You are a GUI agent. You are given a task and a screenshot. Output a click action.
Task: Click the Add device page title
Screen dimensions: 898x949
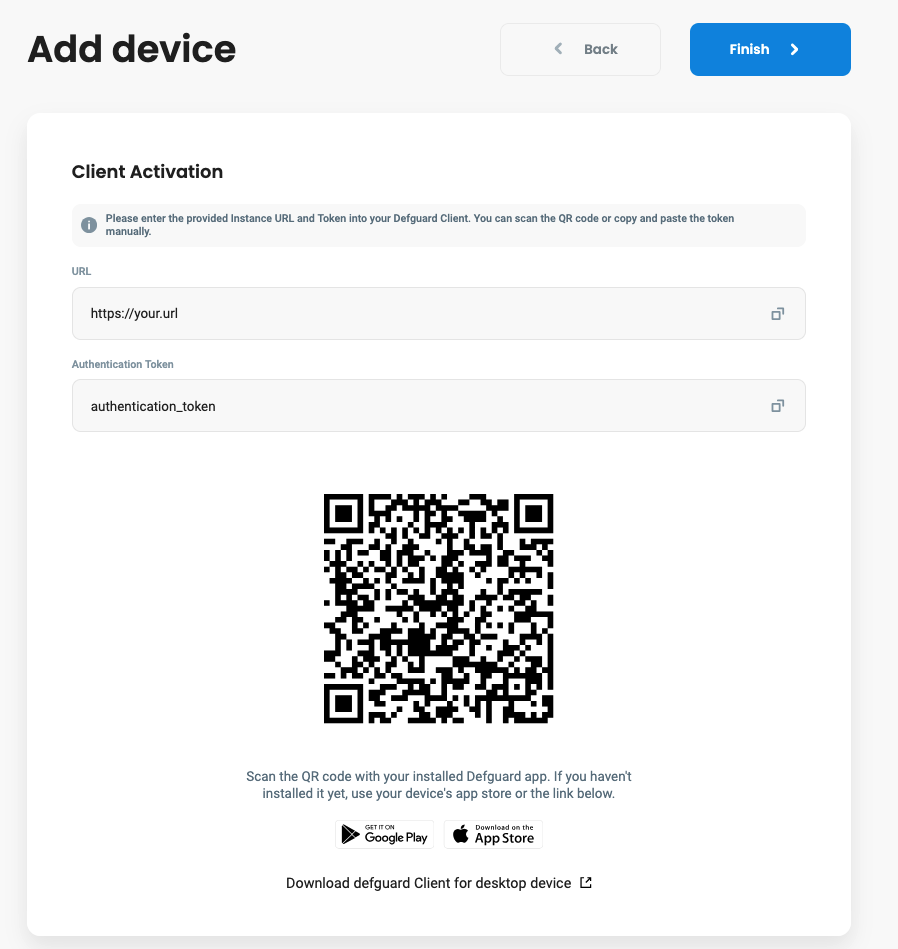132,49
